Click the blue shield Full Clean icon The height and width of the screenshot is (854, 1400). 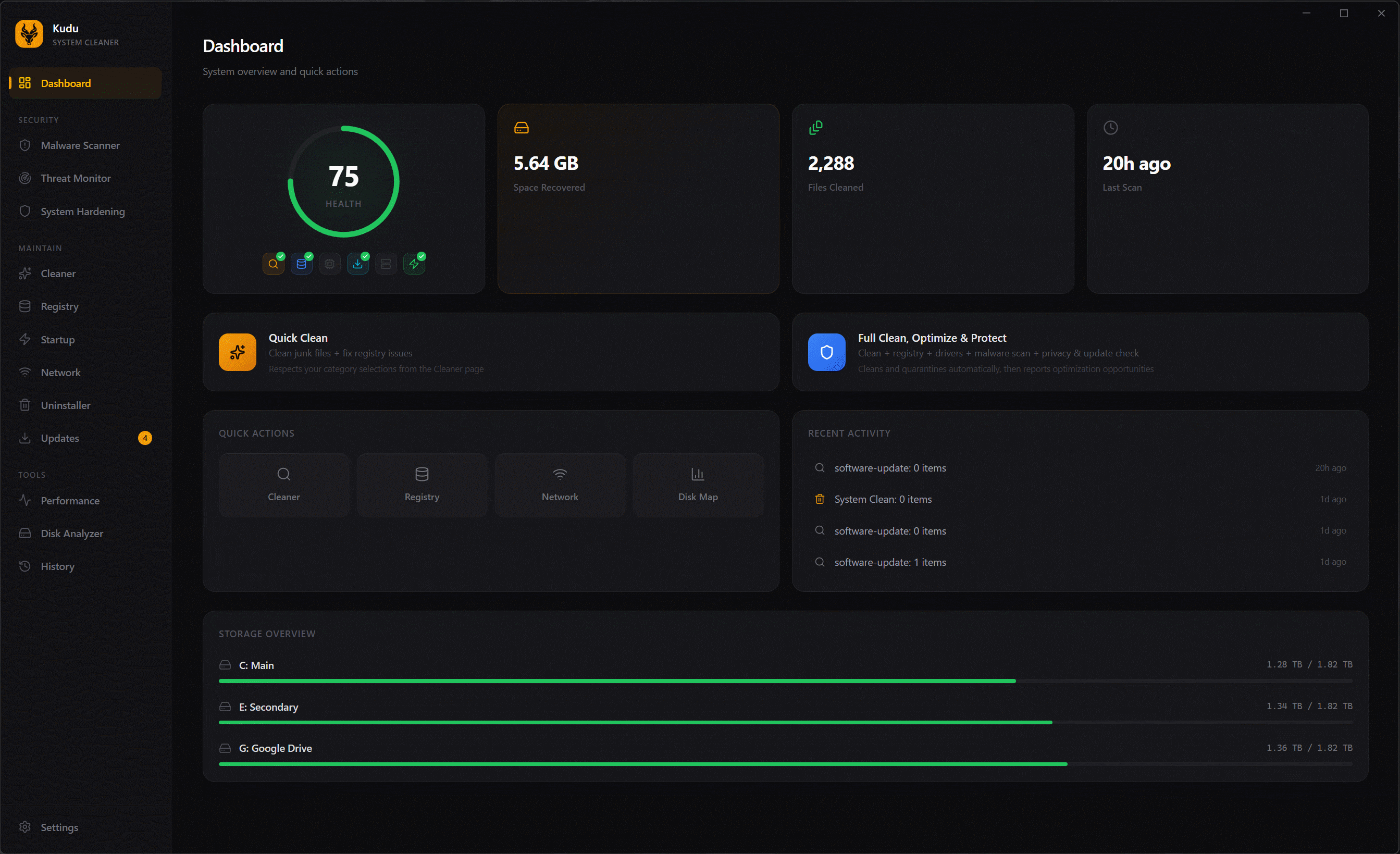826,352
